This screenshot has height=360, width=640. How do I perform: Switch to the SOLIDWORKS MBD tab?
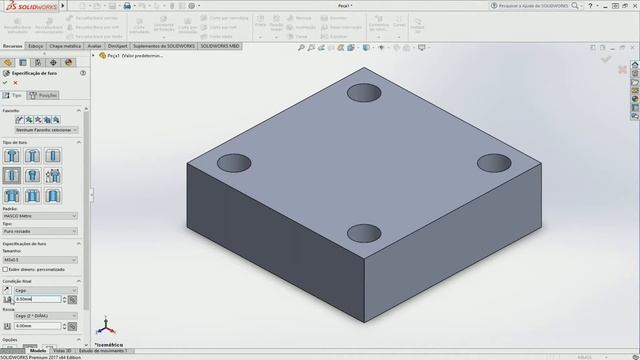coord(220,46)
